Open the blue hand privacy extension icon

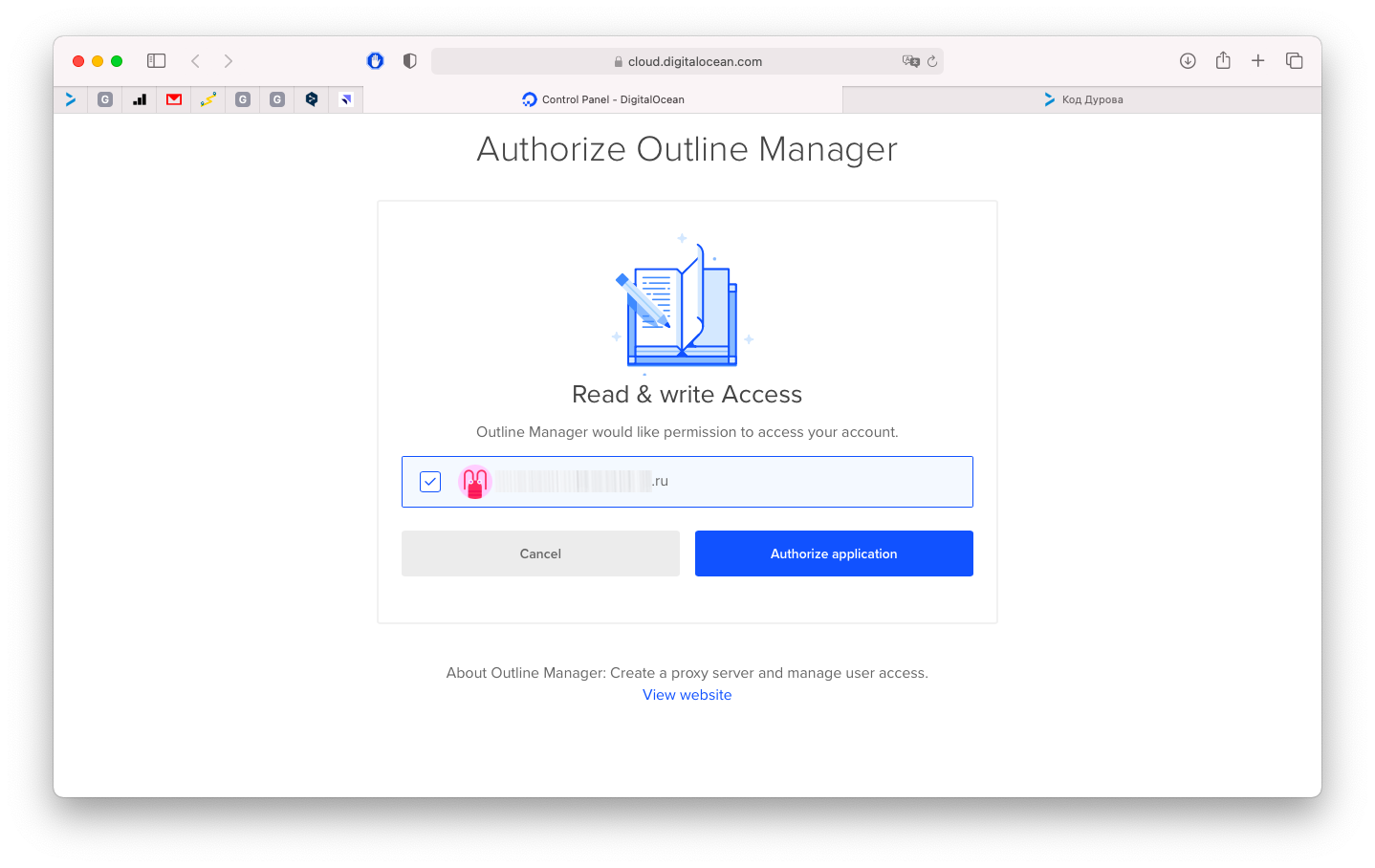pyautogui.click(x=376, y=61)
